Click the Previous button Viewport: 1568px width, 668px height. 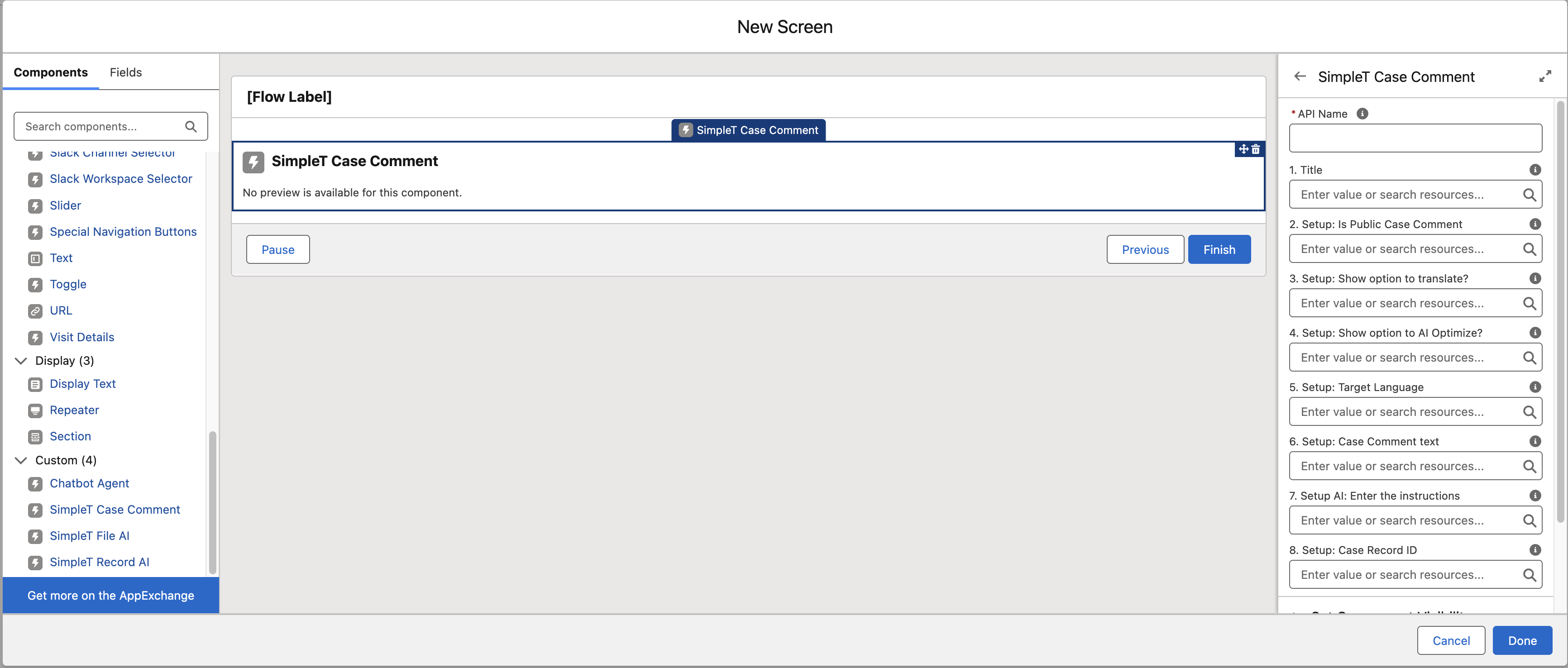pyautogui.click(x=1145, y=249)
